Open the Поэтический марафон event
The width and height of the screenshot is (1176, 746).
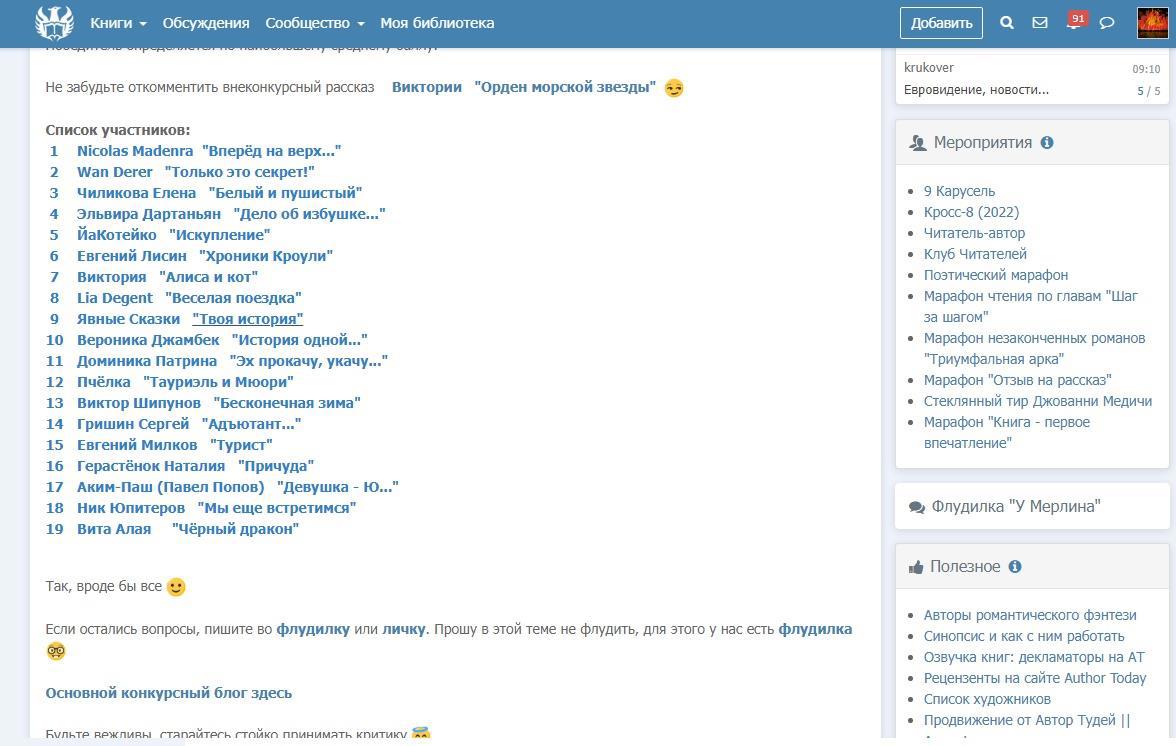point(995,275)
